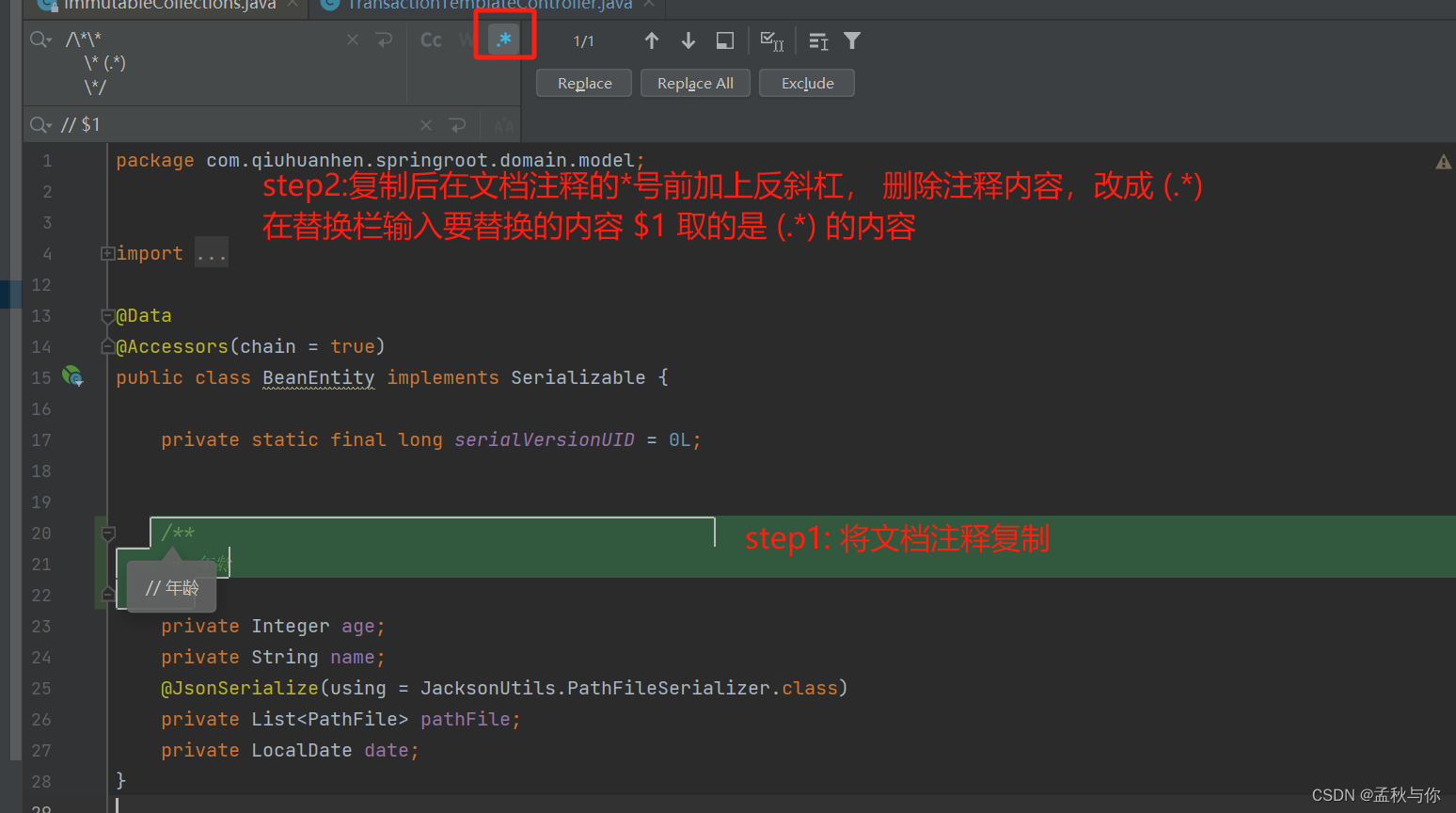This screenshot has height=813, width=1456.
Task: Click line number 17 in the gutter
Action: pyautogui.click(x=41, y=439)
